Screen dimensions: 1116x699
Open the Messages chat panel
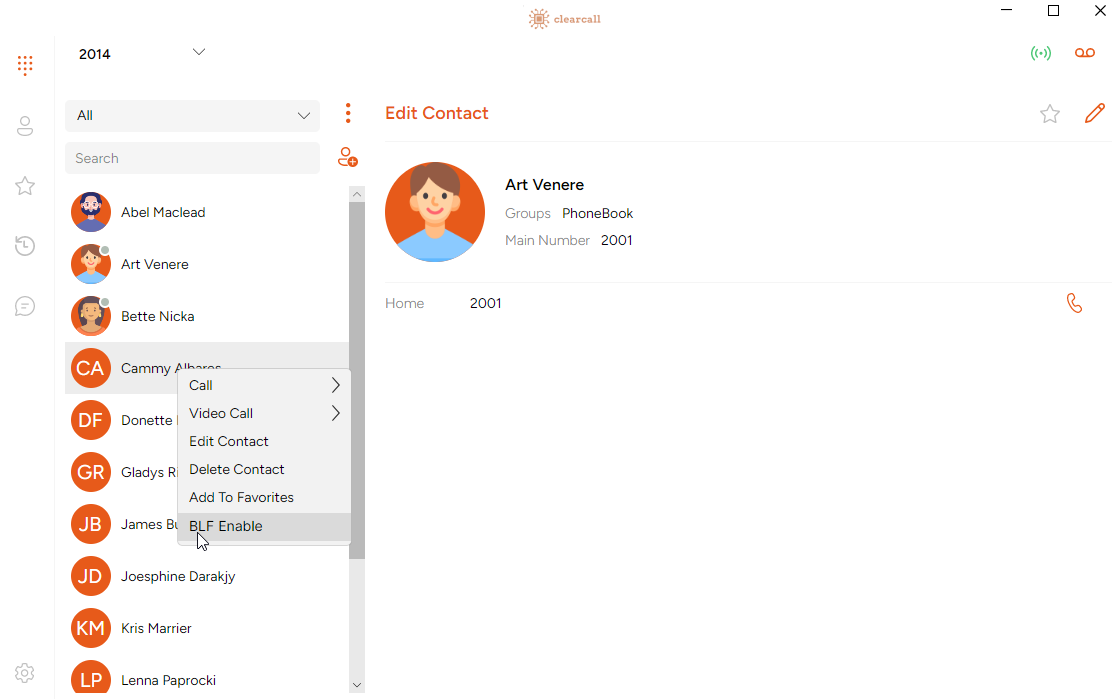(25, 305)
